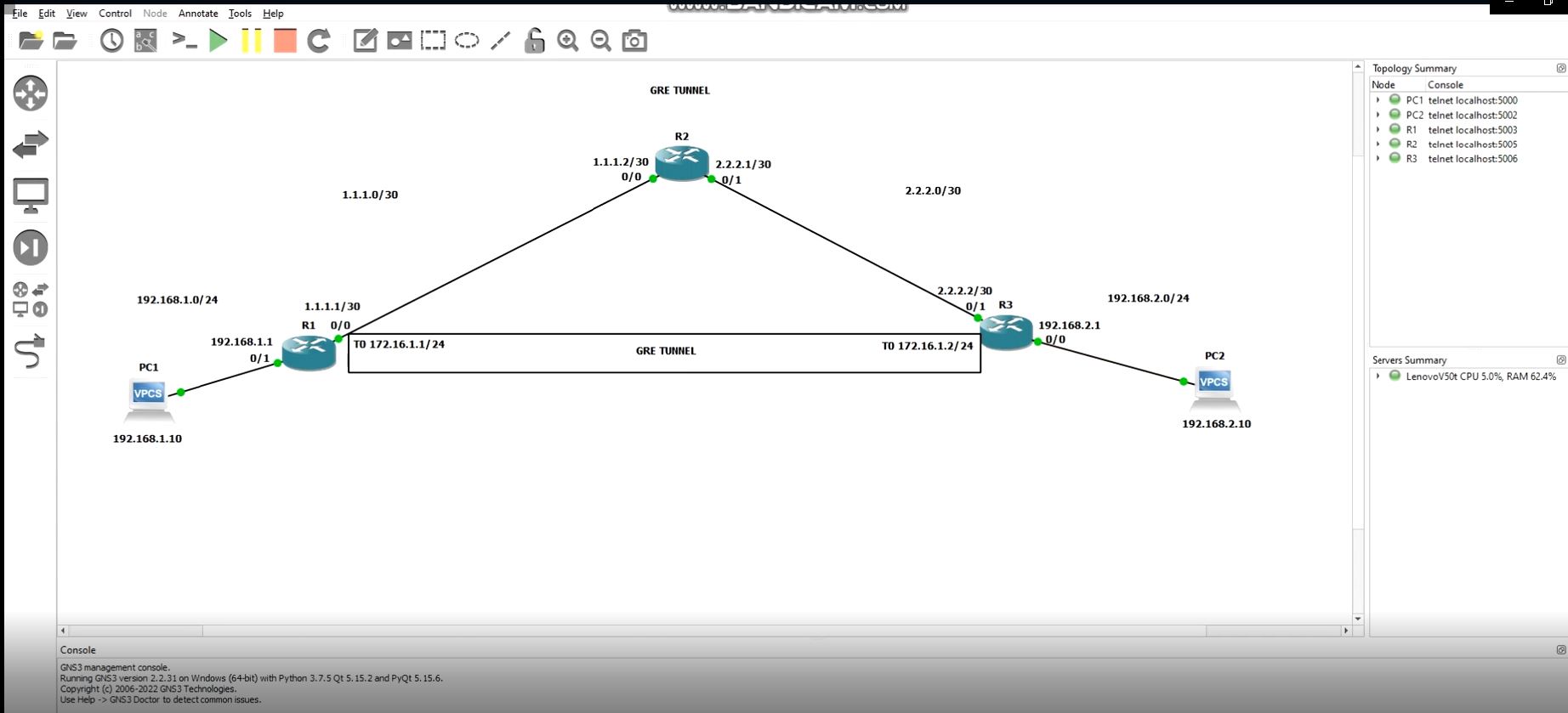Screen dimensions: 1568x713
Task: Select PC1 VPCS node on canvas
Action: [x=149, y=400]
